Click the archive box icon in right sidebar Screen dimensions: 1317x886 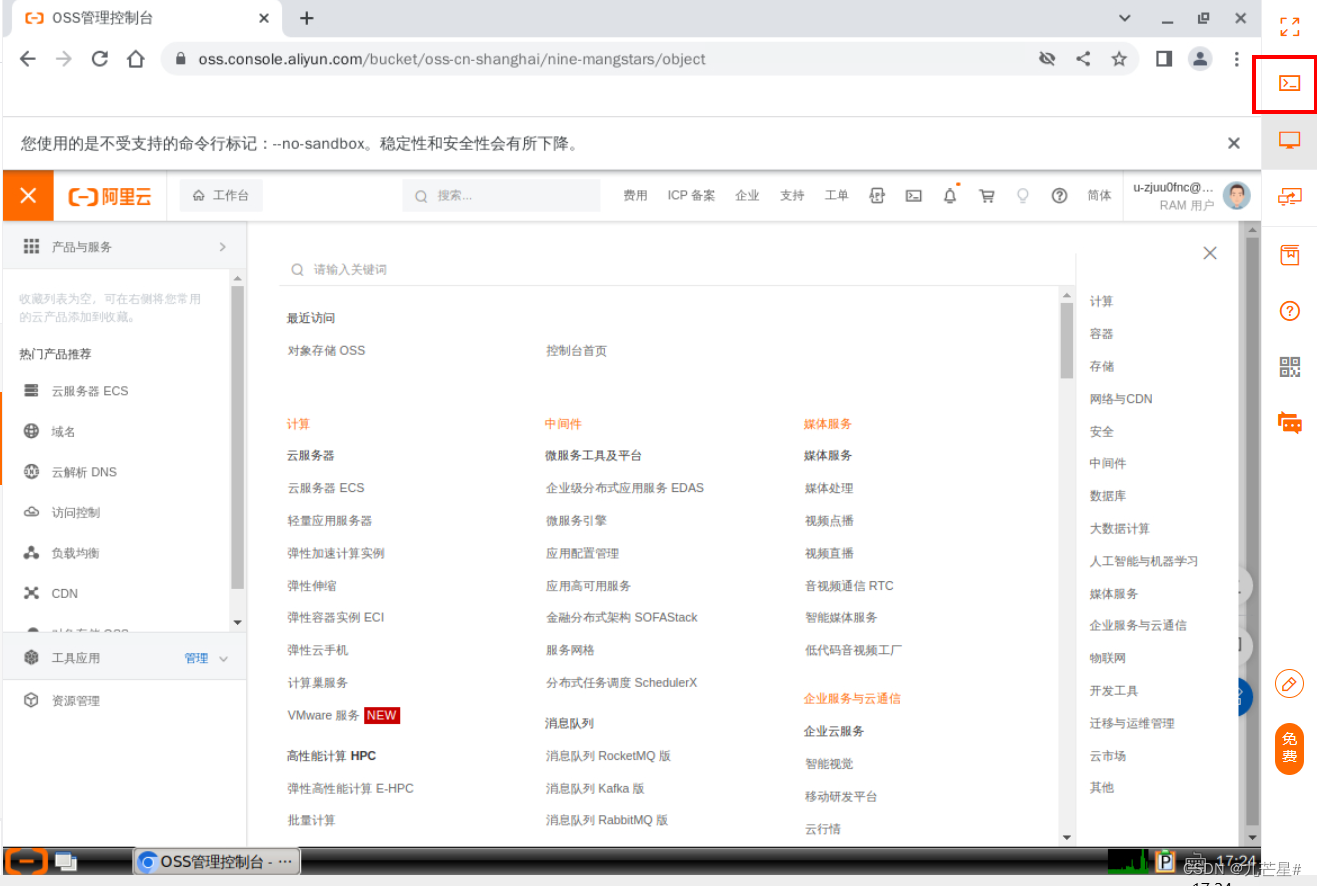[1290, 255]
